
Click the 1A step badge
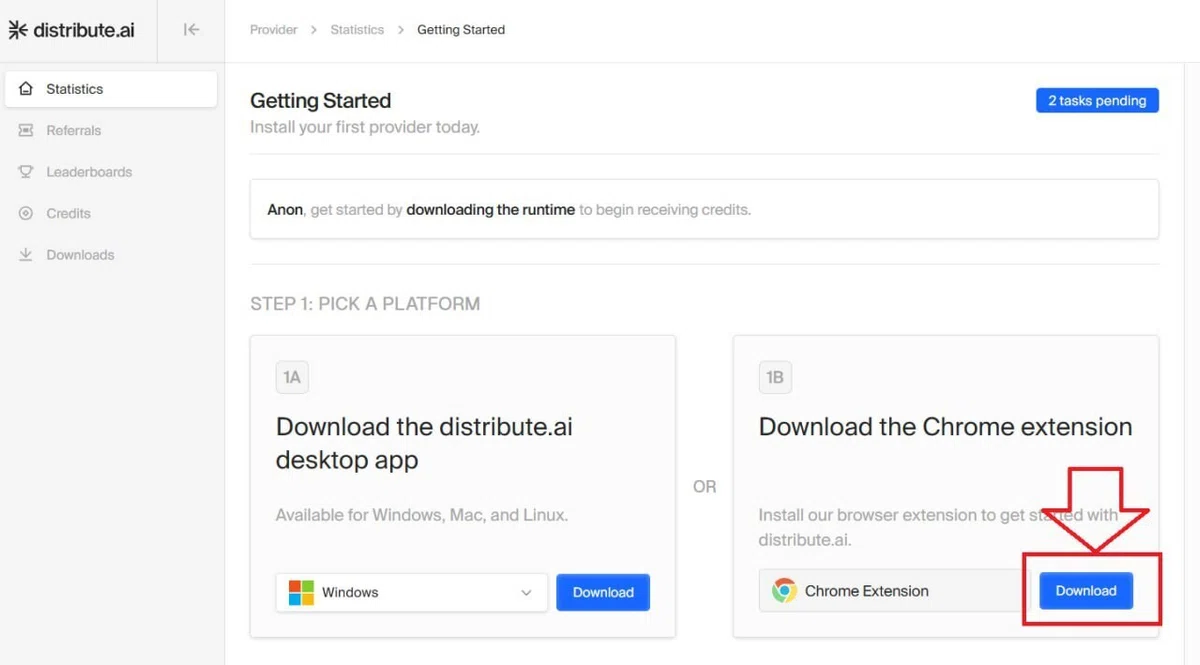coord(292,377)
